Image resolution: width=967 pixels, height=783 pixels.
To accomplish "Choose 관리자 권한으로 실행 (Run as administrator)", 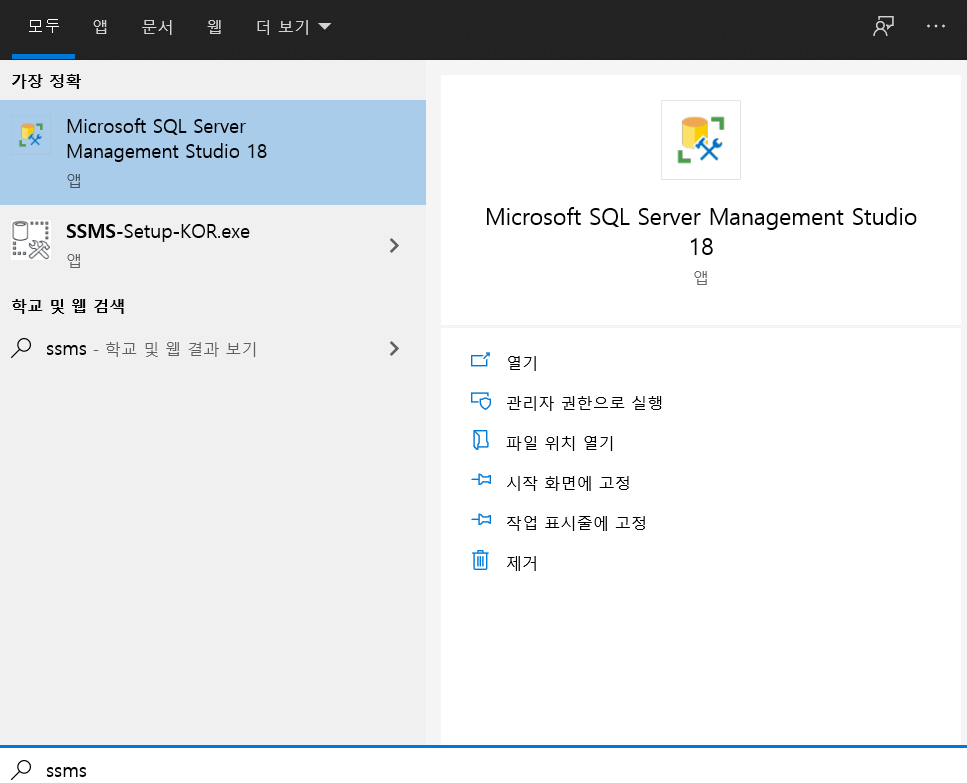I will click(584, 403).
